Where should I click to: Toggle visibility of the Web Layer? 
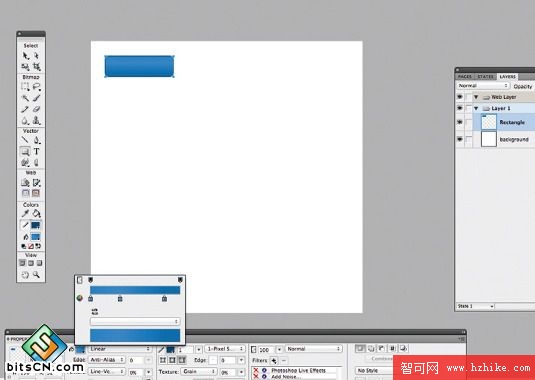click(x=460, y=97)
